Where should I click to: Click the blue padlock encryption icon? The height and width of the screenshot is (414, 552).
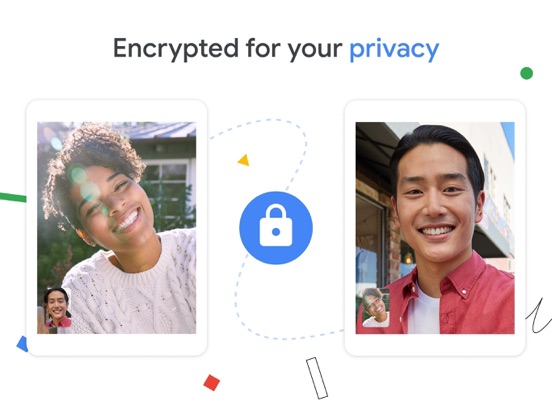click(x=276, y=228)
